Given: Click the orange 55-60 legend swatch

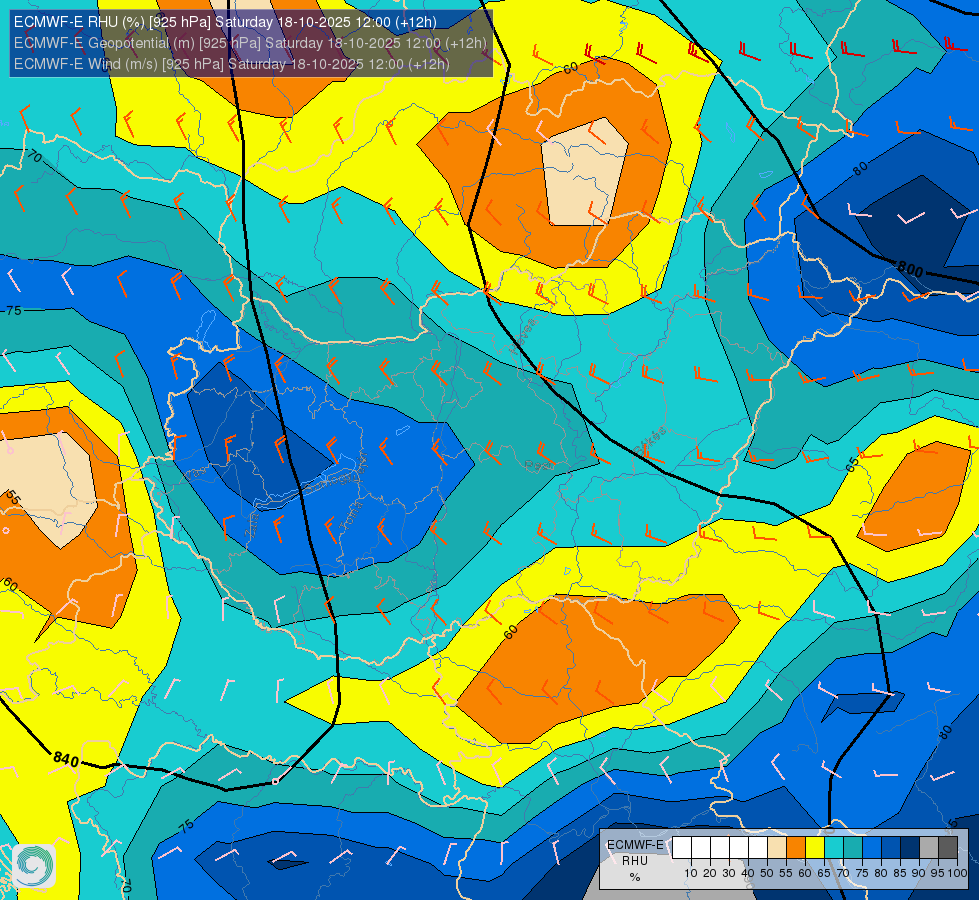Looking at the screenshot, I should 795,848.
